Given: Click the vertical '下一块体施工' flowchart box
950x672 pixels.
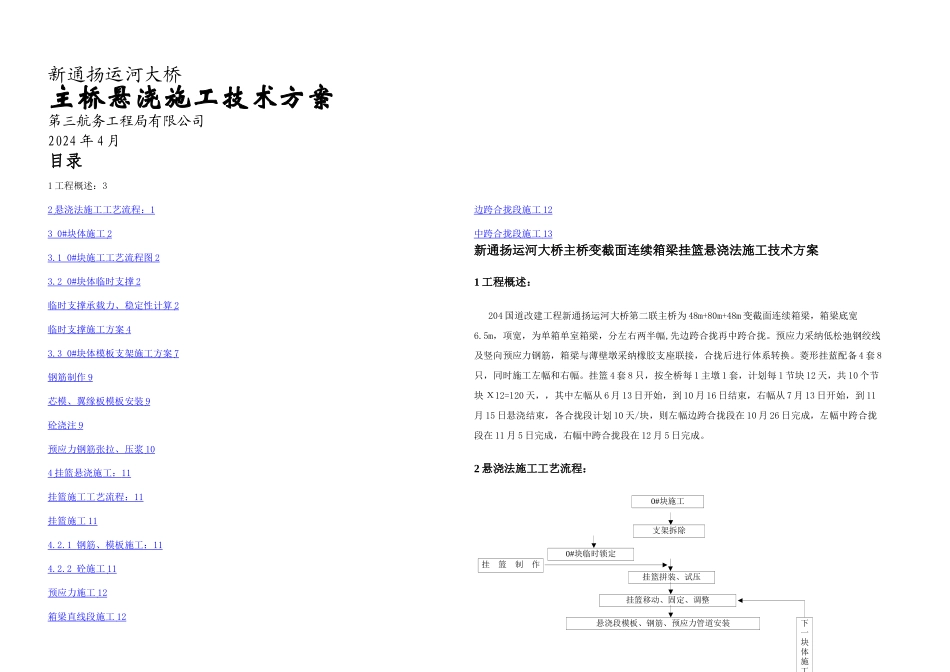Looking at the screenshot, I should click(805, 645).
